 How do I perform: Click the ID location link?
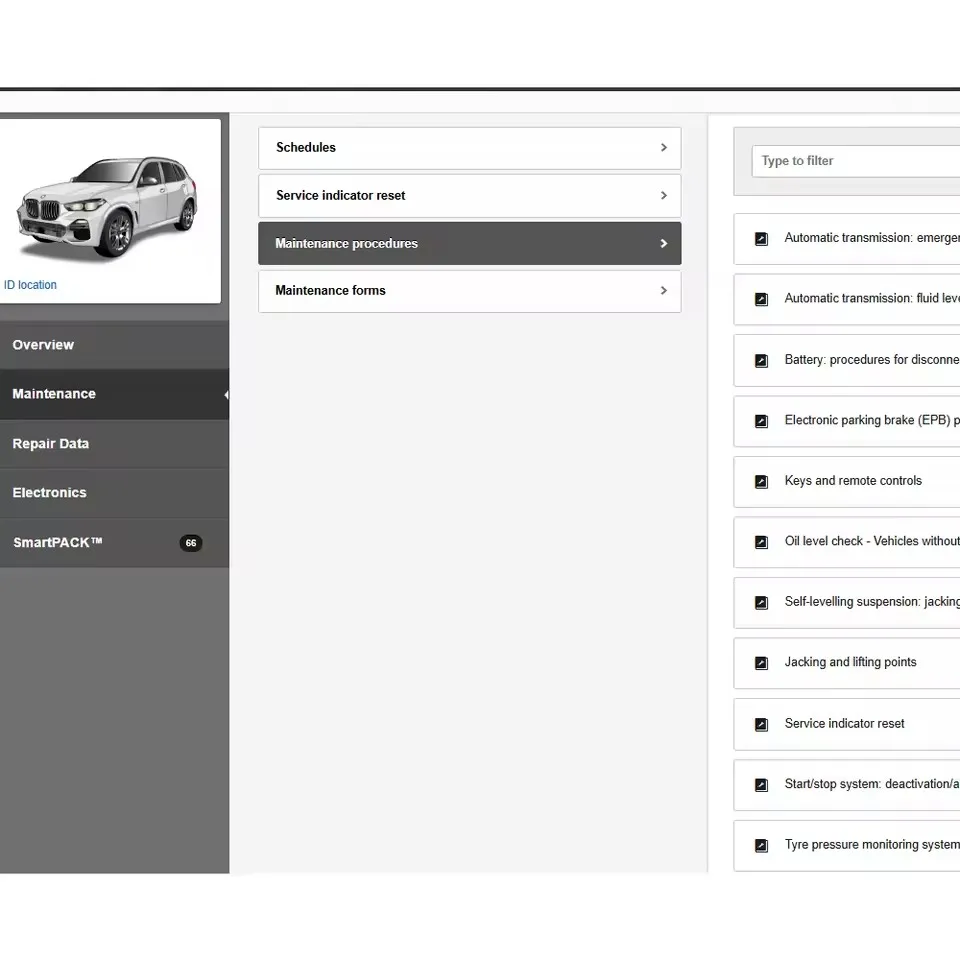[x=30, y=285]
